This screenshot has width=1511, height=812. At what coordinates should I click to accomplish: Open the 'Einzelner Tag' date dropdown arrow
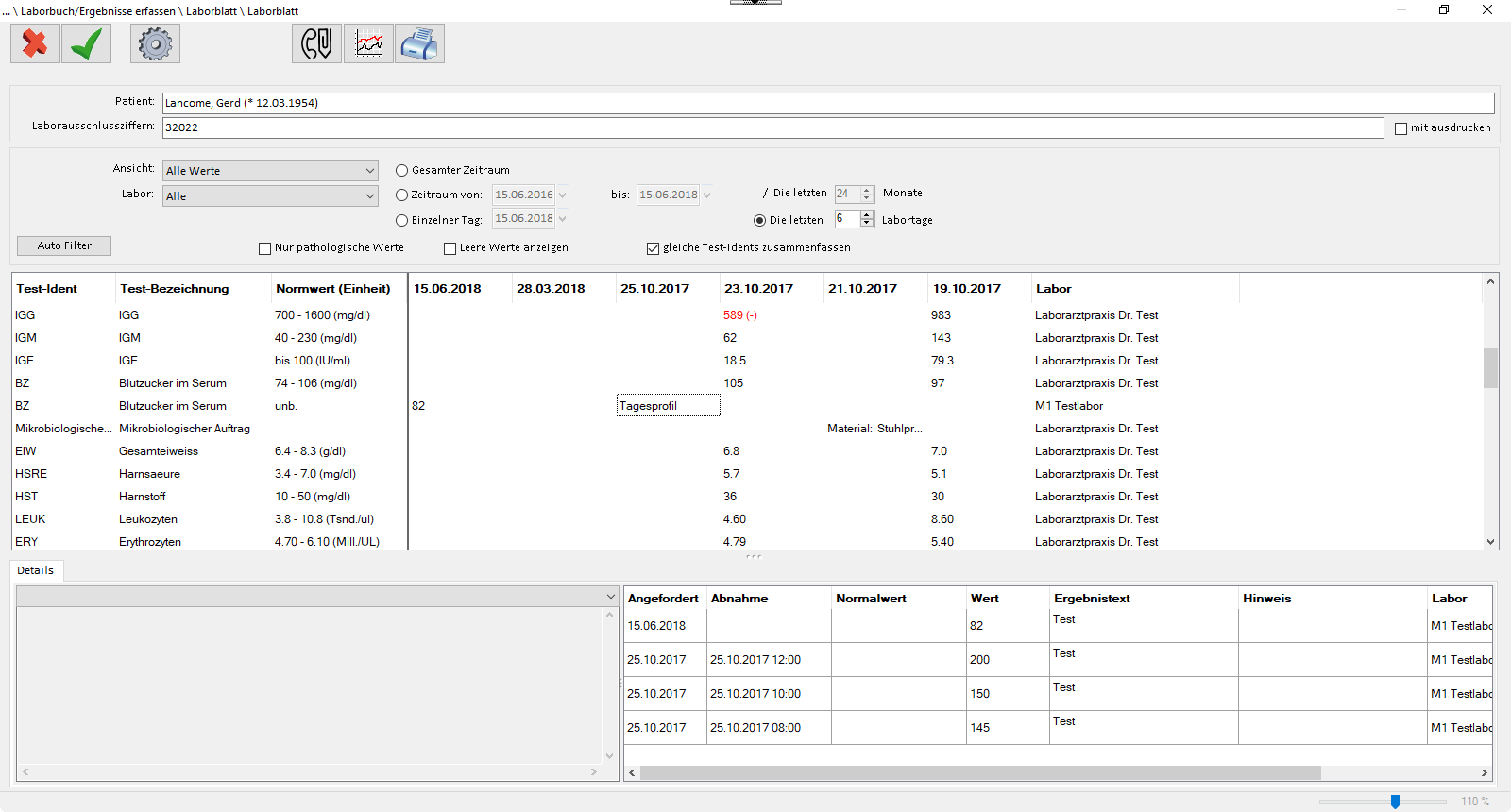tap(563, 219)
